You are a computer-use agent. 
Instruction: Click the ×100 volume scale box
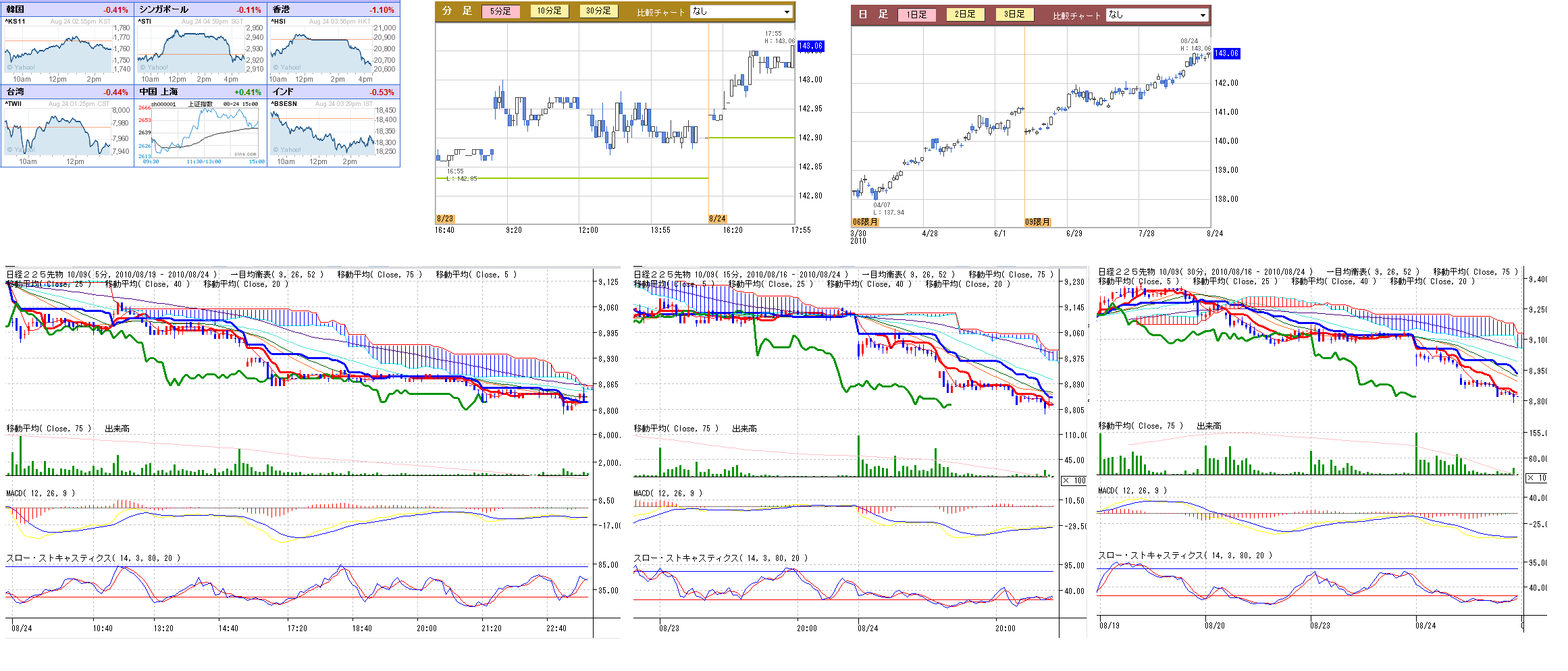(x=1074, y=481)
